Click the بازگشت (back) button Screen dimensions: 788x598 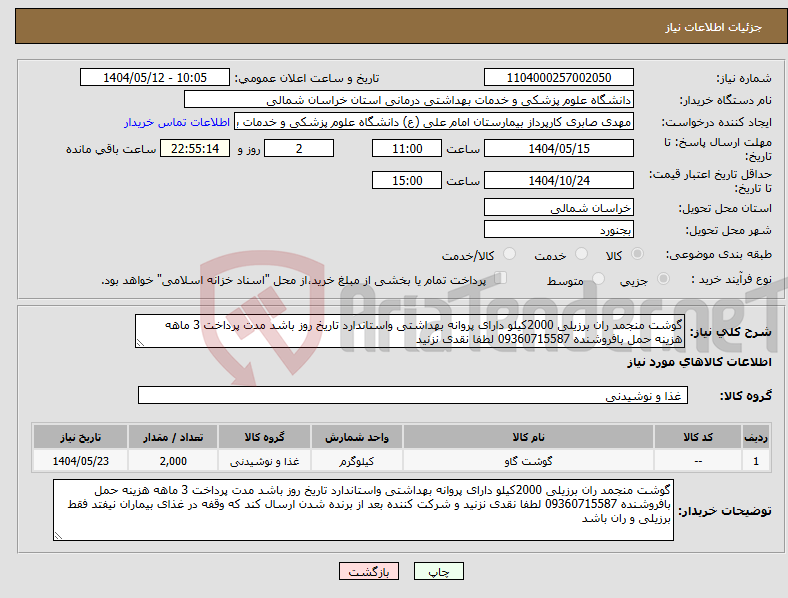coord(369,571)
